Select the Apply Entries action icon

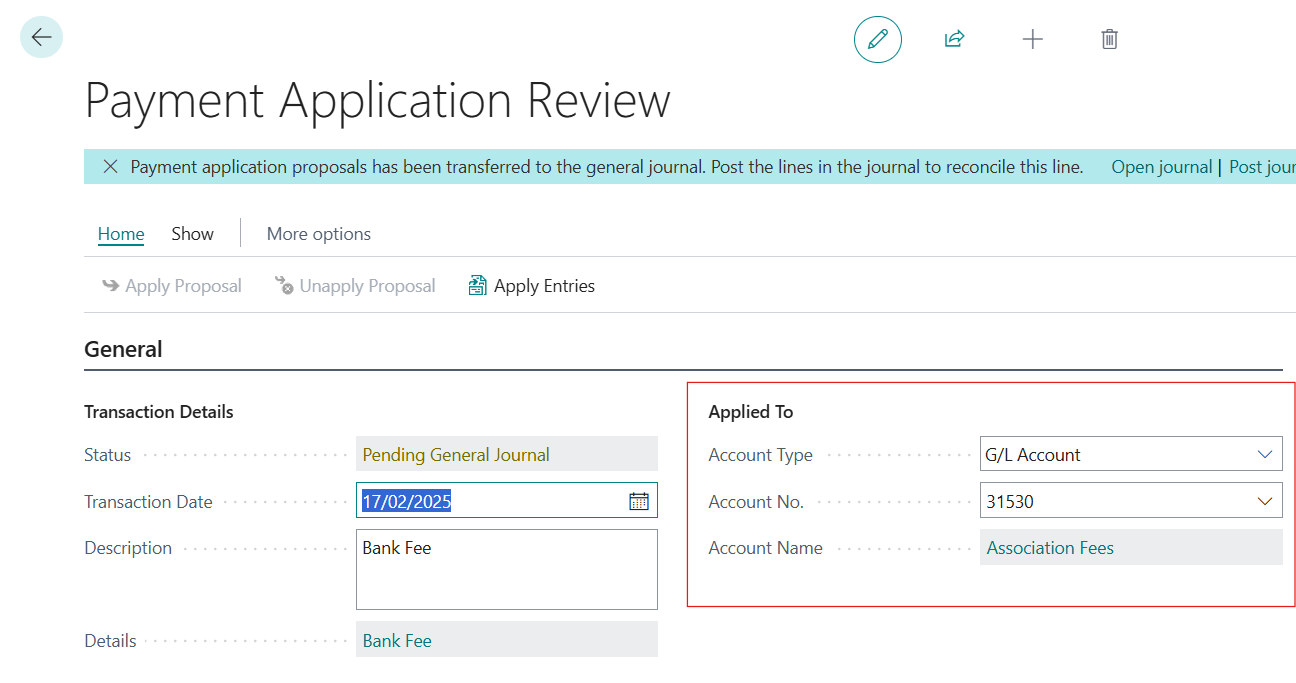pos(476,285)
